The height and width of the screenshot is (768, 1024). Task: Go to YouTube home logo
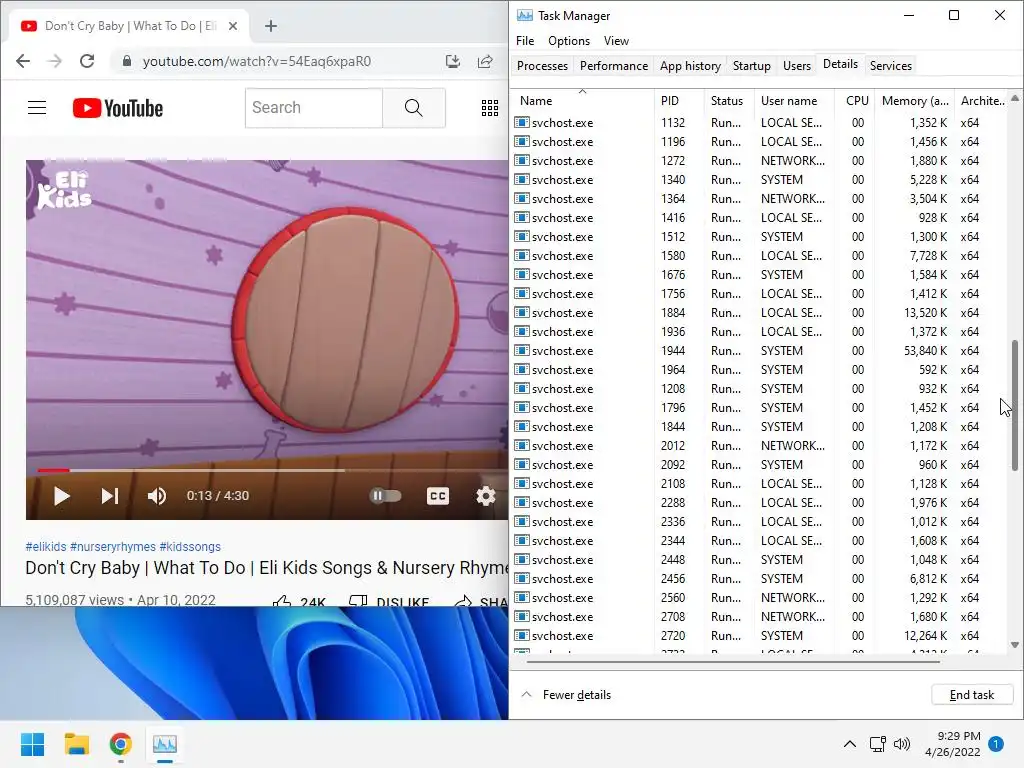(x=118, y=108)
